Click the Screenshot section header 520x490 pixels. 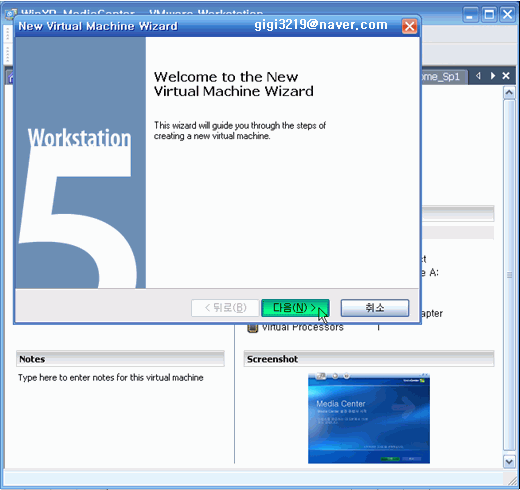(369, 359)
